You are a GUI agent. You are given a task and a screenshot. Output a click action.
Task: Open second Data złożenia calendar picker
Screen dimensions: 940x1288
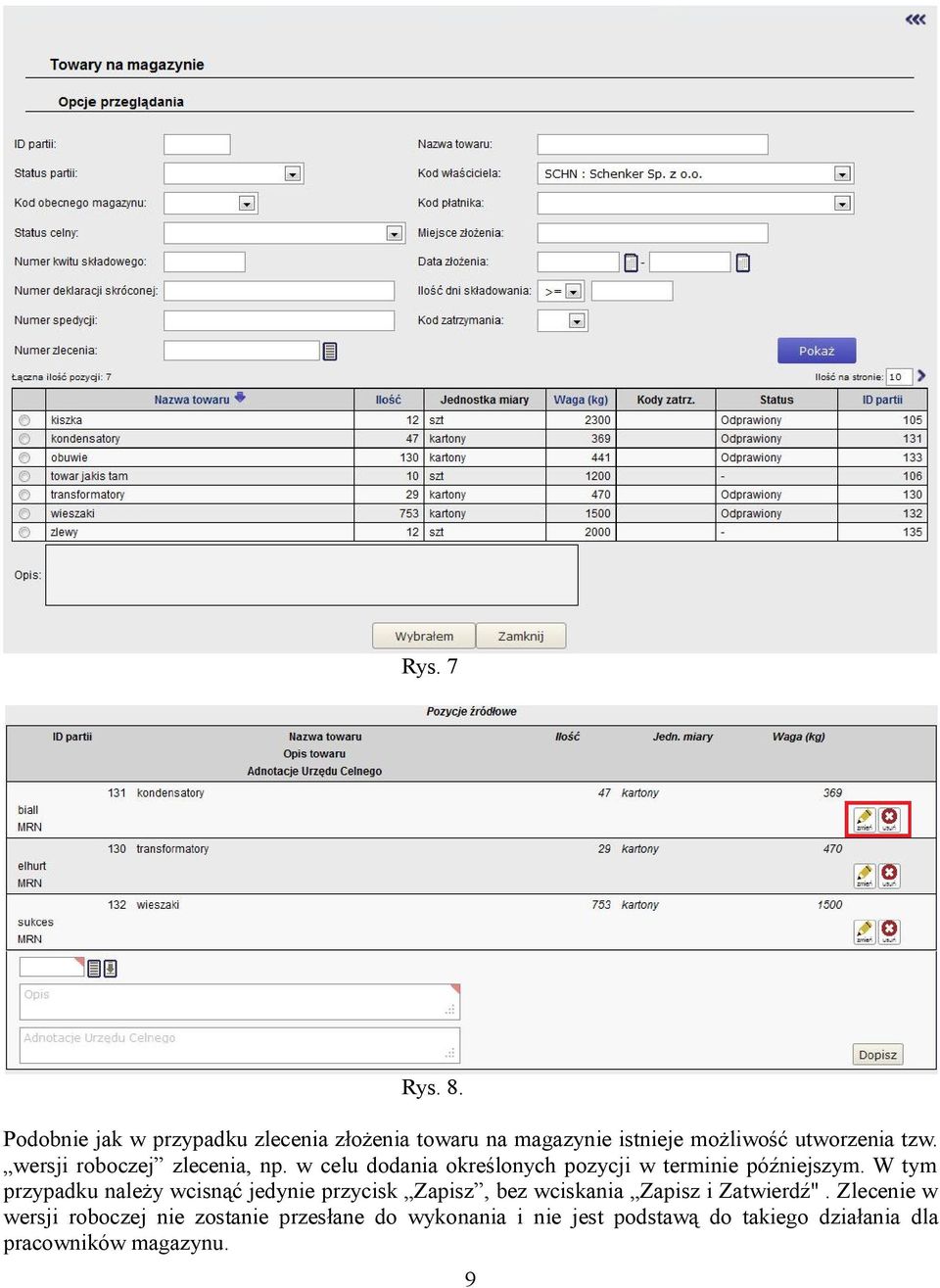[x=742, y=262]
